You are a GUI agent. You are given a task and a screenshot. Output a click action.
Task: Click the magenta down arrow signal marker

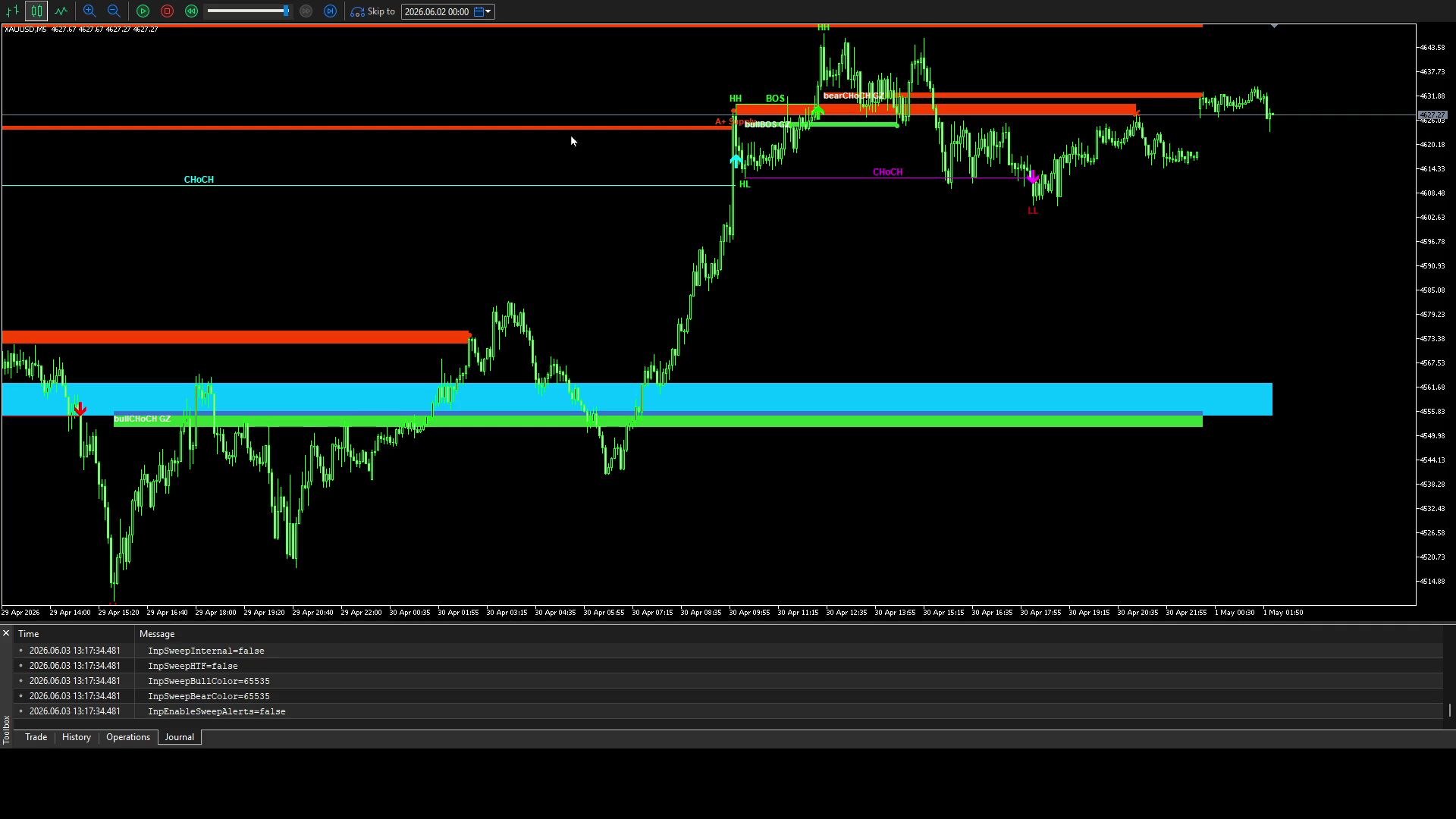1032,177
